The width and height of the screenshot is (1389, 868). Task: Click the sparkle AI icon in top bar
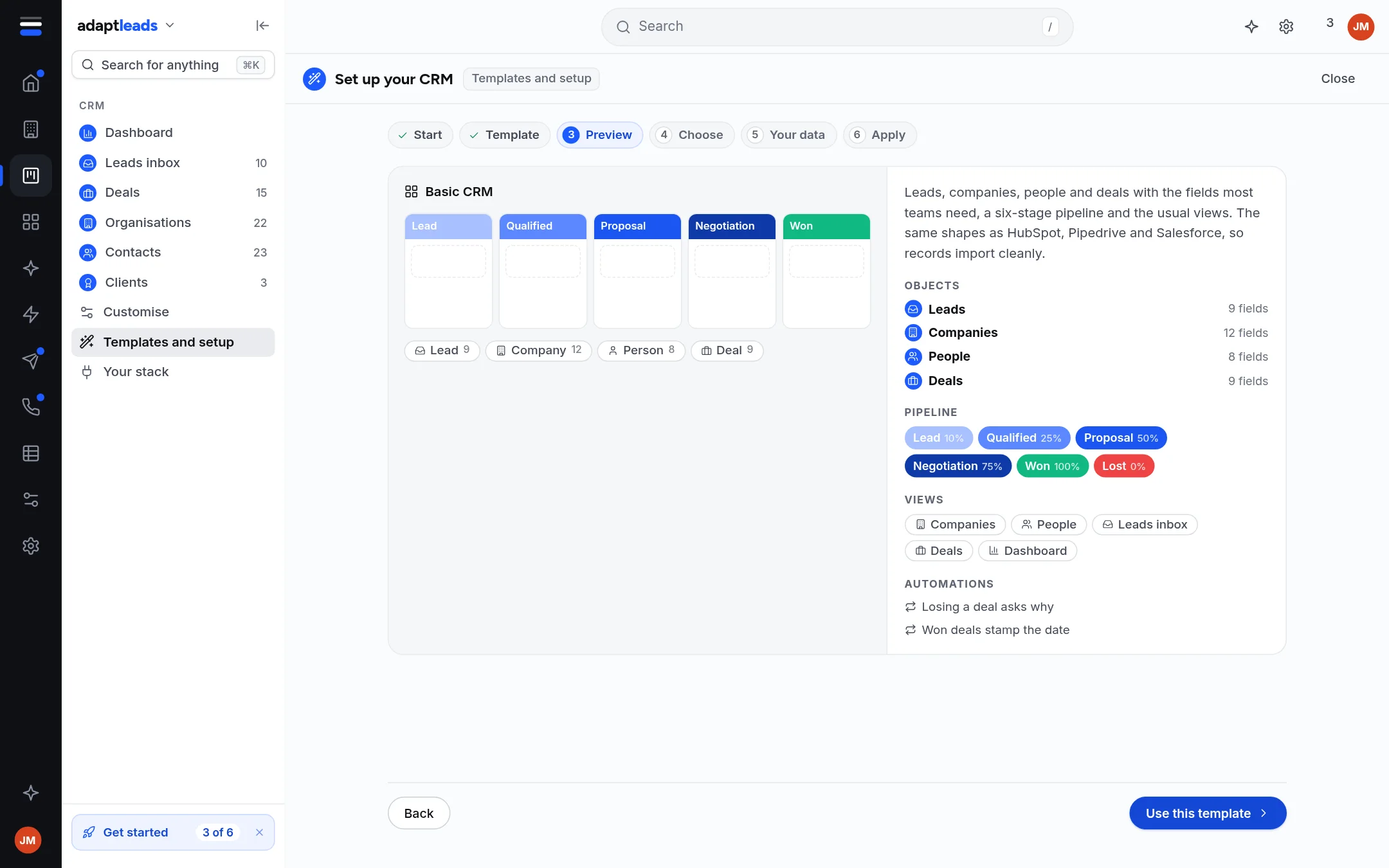(x=1251, y=26)
